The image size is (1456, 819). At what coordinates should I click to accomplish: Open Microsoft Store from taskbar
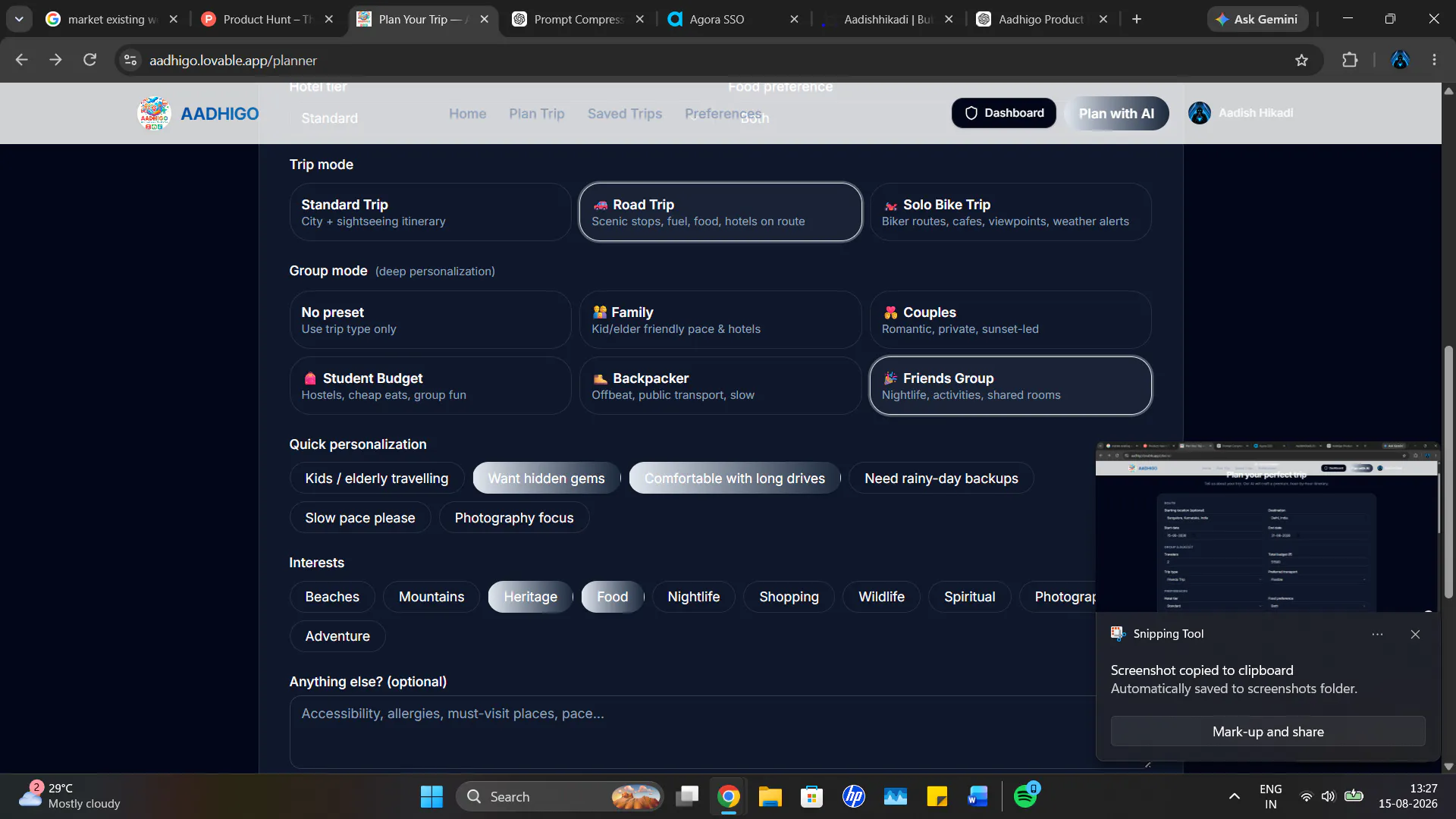point(811,797)
